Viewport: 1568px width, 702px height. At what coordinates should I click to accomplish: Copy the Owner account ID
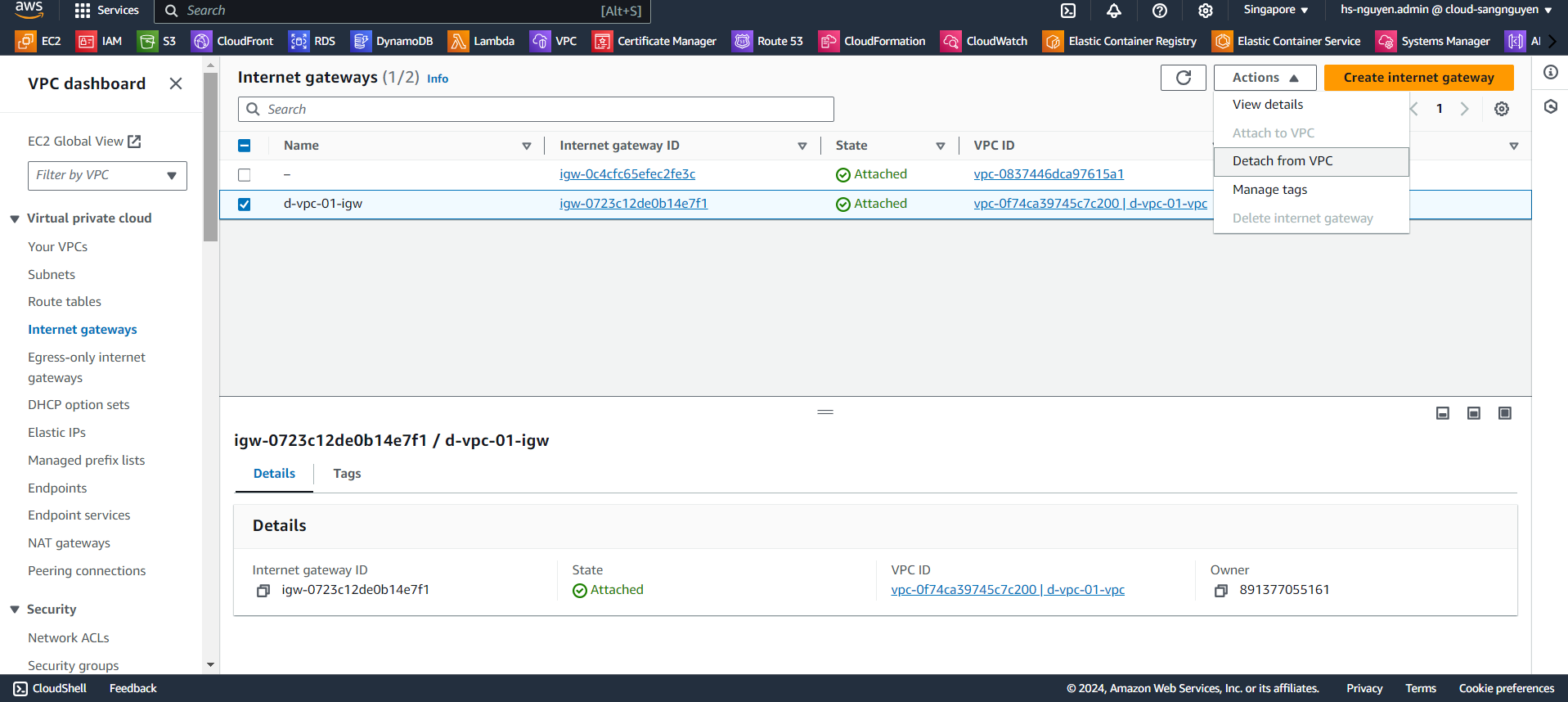[x=1221, y=591]
